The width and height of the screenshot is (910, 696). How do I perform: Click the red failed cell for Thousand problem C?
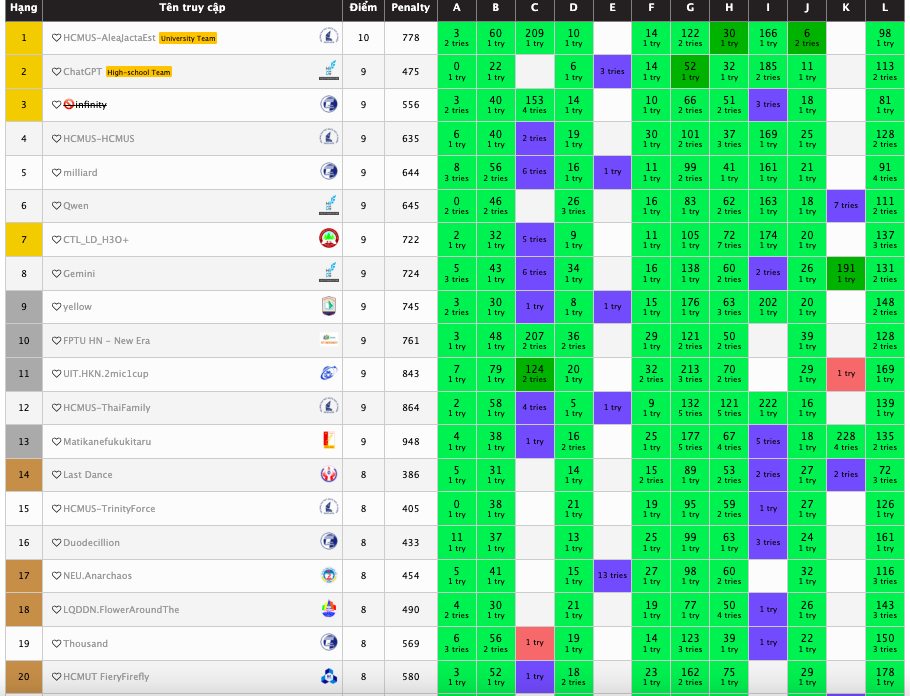(534, 643)
